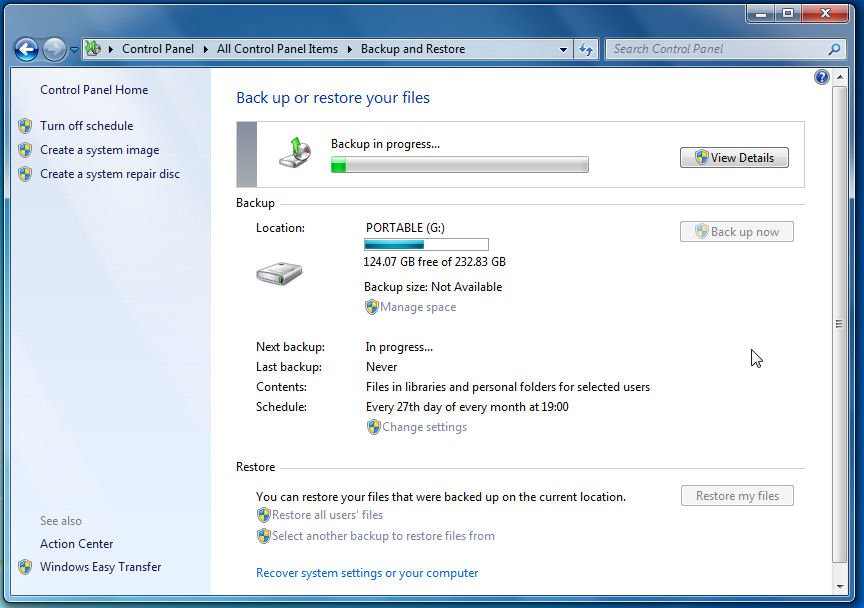The width and height of the screenshot is (864, 608).
Task: Click the Control Panel icon in address bar
Action: click(93, 49)
